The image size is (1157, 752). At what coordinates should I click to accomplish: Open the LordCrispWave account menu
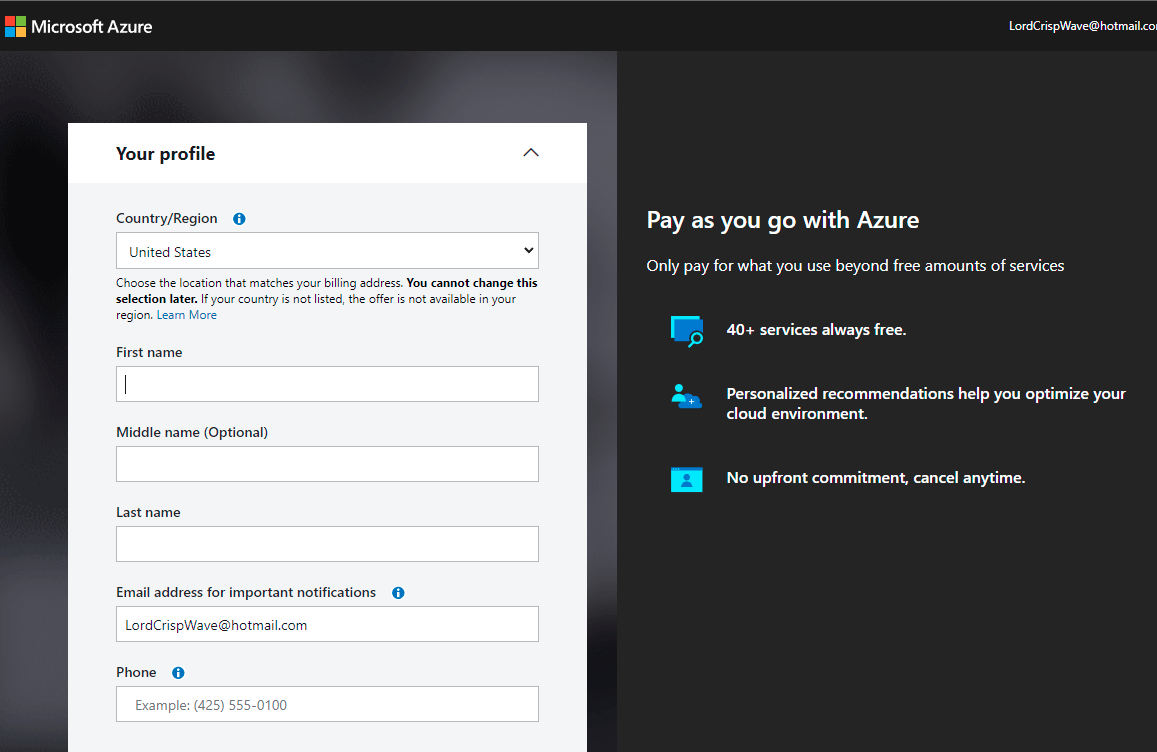tap(1082, 26)
